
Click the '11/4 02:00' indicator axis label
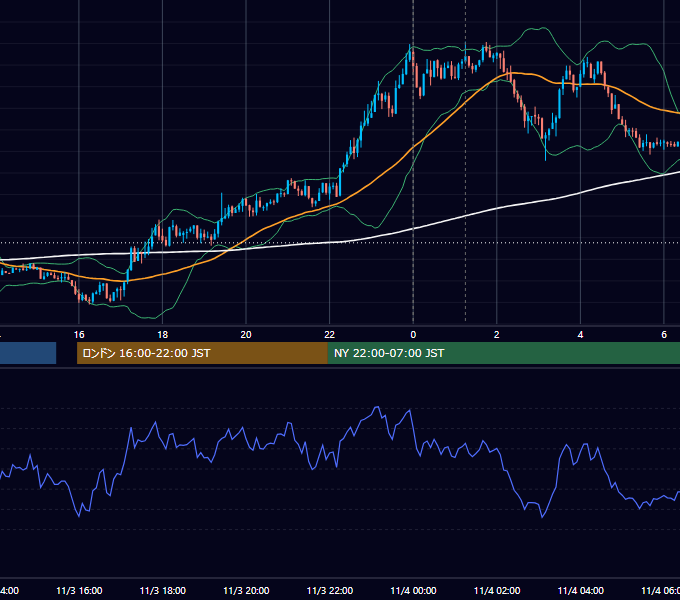click(497, 590)
